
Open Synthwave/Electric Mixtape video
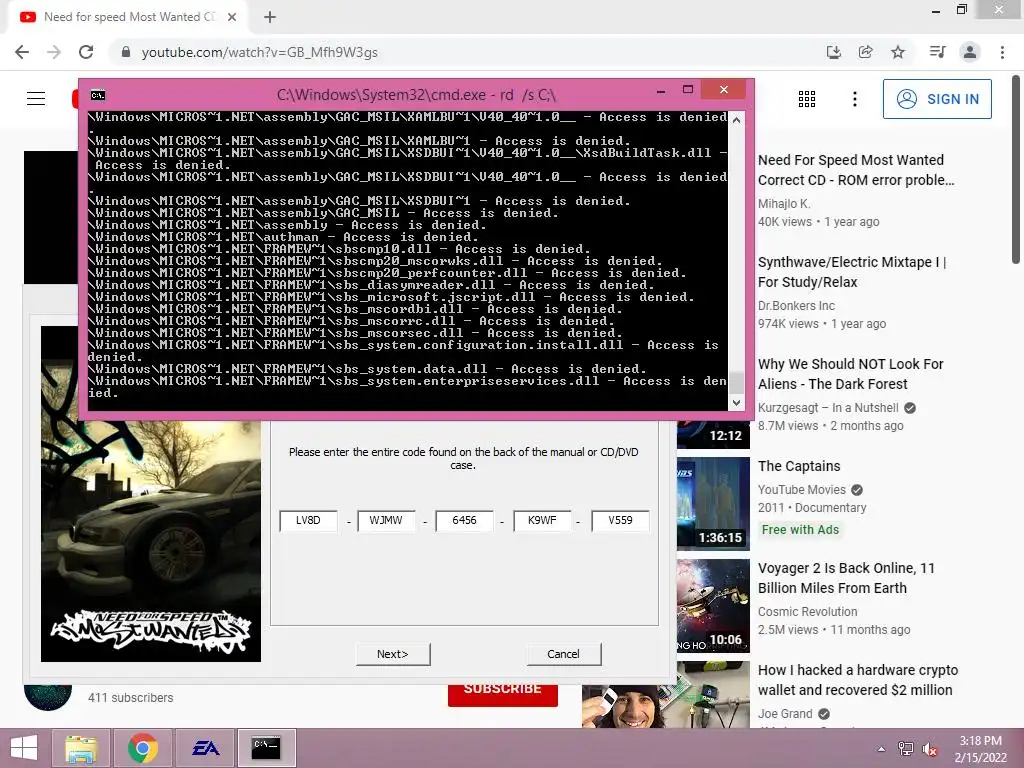pos(852,272)
